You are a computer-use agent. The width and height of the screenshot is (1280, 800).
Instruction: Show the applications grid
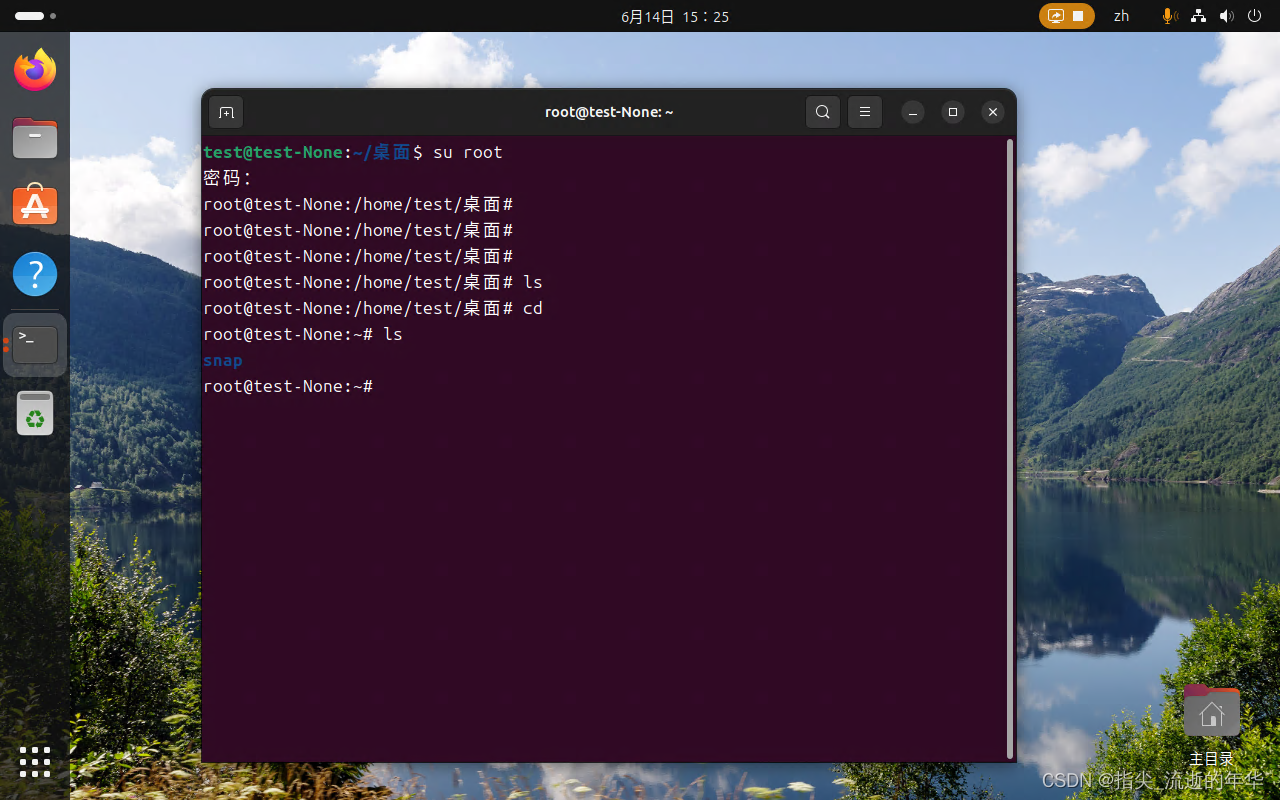[x=35, y=762]
